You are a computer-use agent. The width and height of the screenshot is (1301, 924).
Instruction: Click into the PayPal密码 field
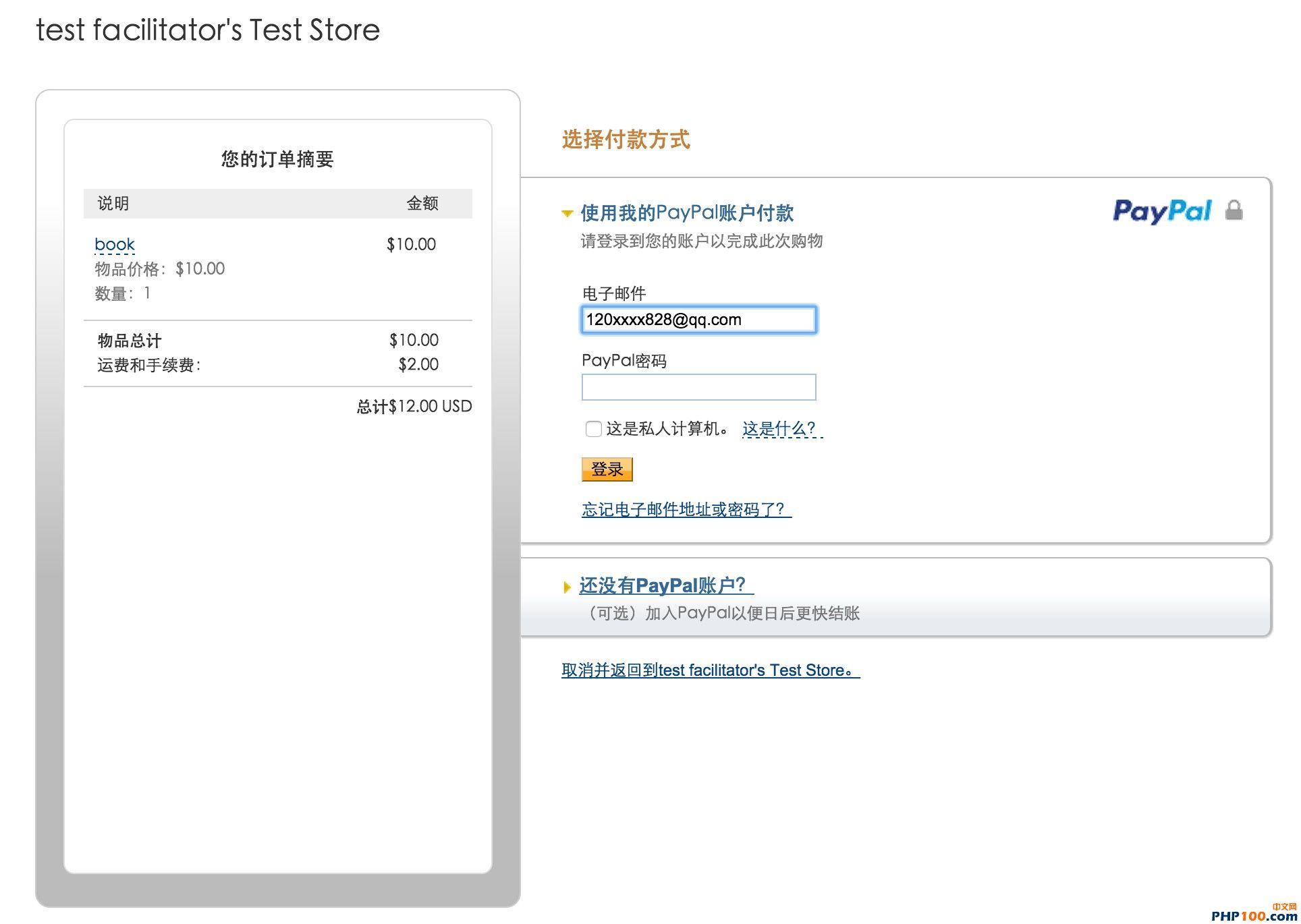[x=698, y=387]
